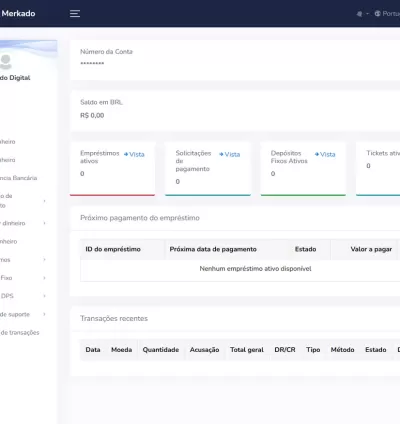The height and width of the screenshot is (424, 400).
Task: Expand the 'de suporte' sidebar chevron
Action: tap(44, 314)
